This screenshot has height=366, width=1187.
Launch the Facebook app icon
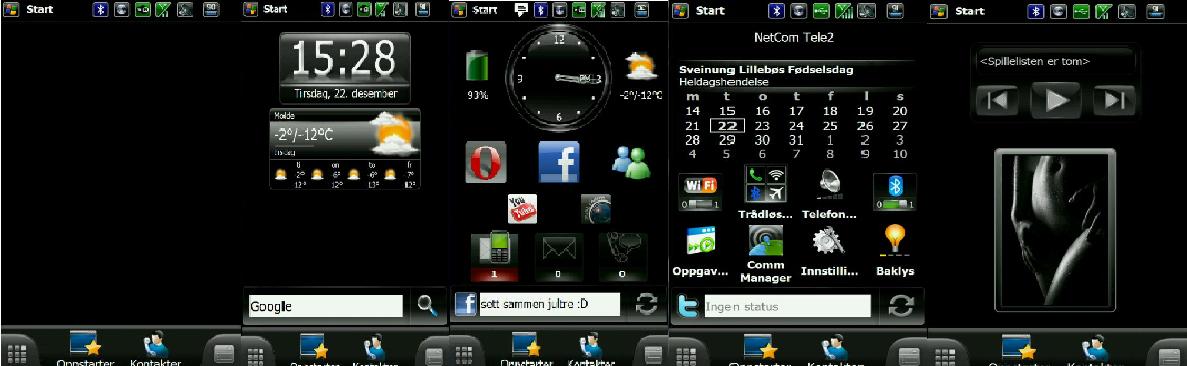(558, 161)
